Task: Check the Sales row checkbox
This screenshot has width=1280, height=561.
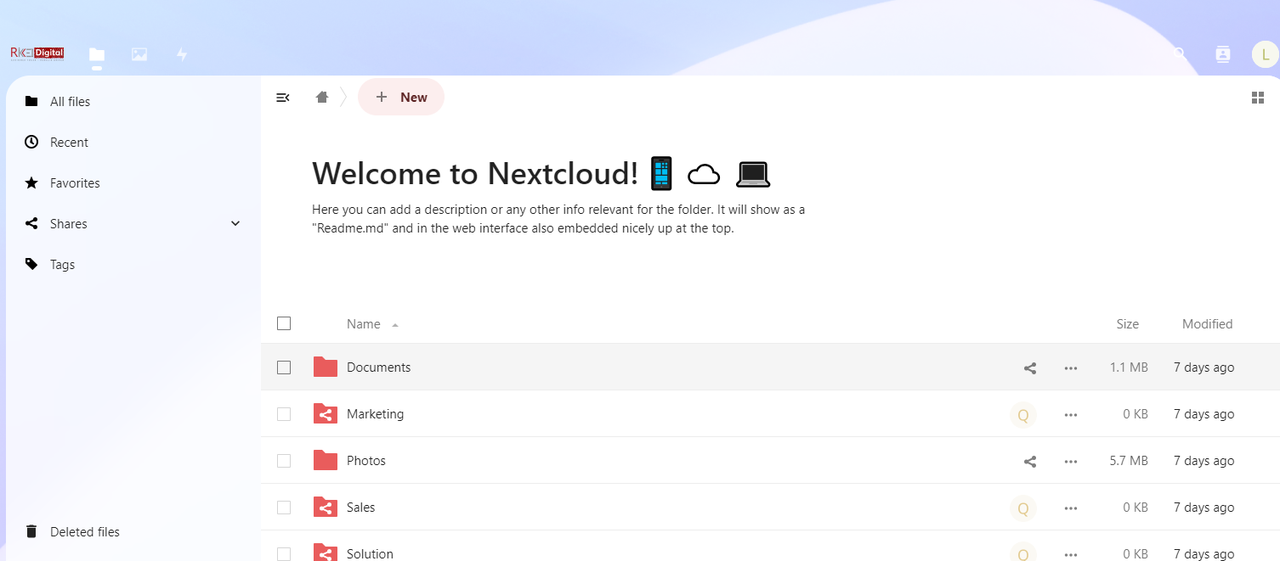Action: pyautogui.click(x=284, y=507)
